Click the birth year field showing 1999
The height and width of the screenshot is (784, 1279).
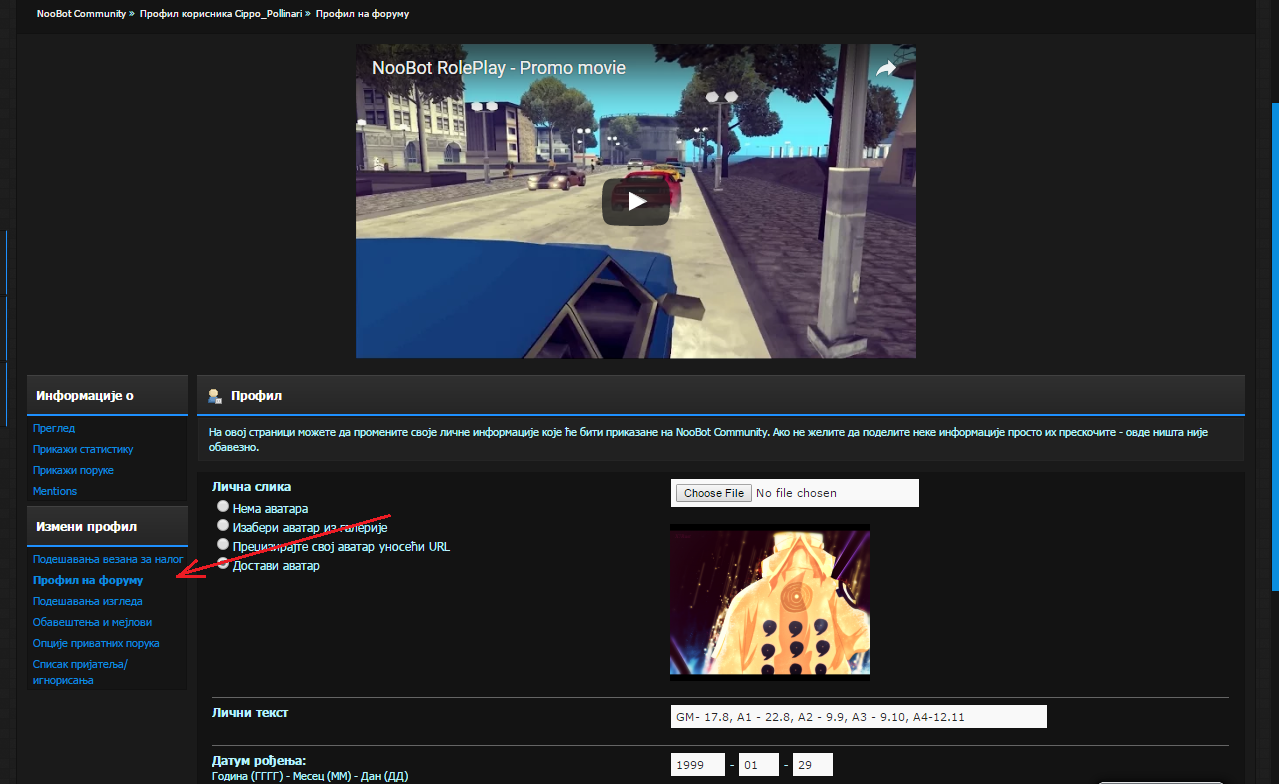(x=697, y=765)
